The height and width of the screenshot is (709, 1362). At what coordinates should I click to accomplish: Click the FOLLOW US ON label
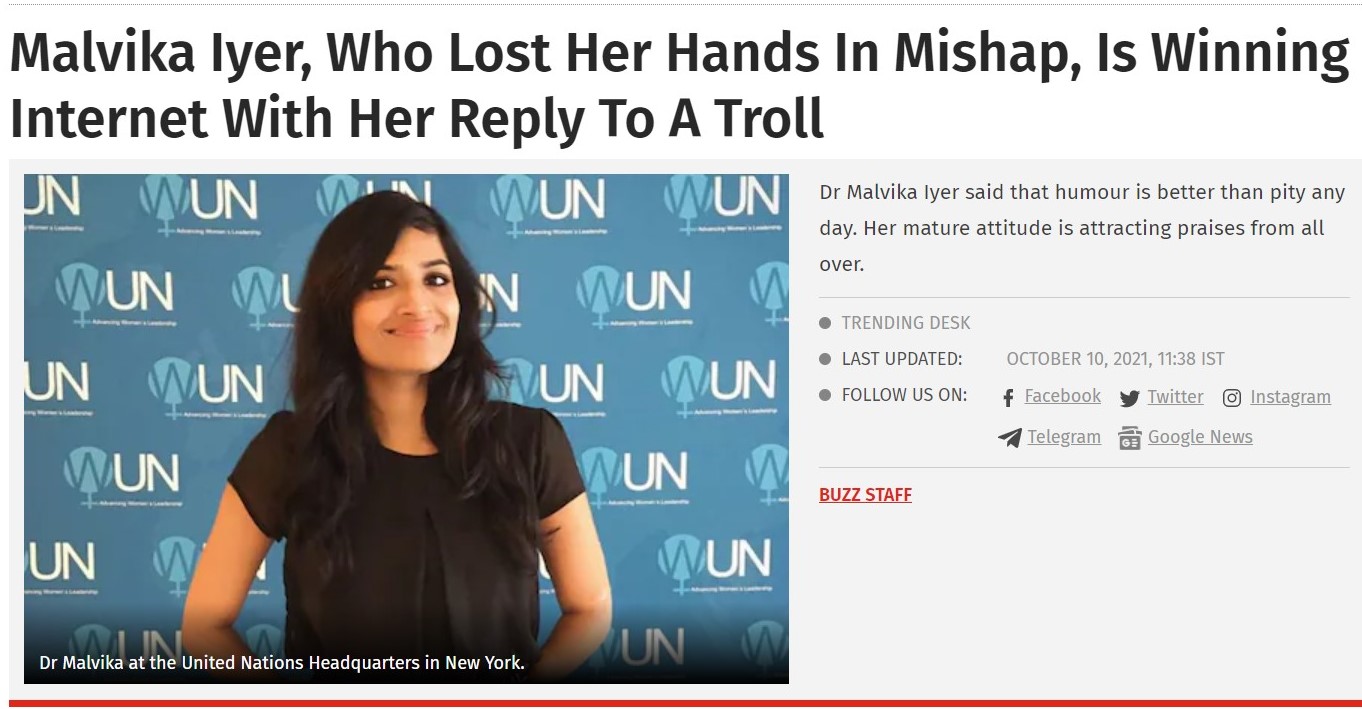904,395
